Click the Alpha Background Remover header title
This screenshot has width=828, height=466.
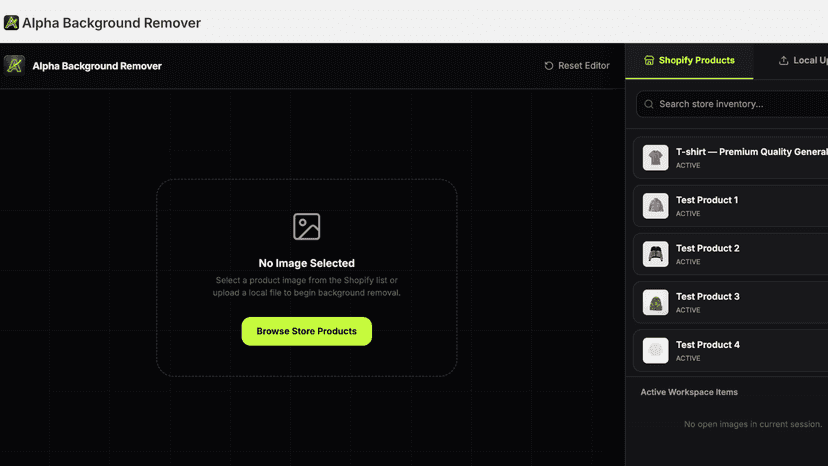click(111, 23)
